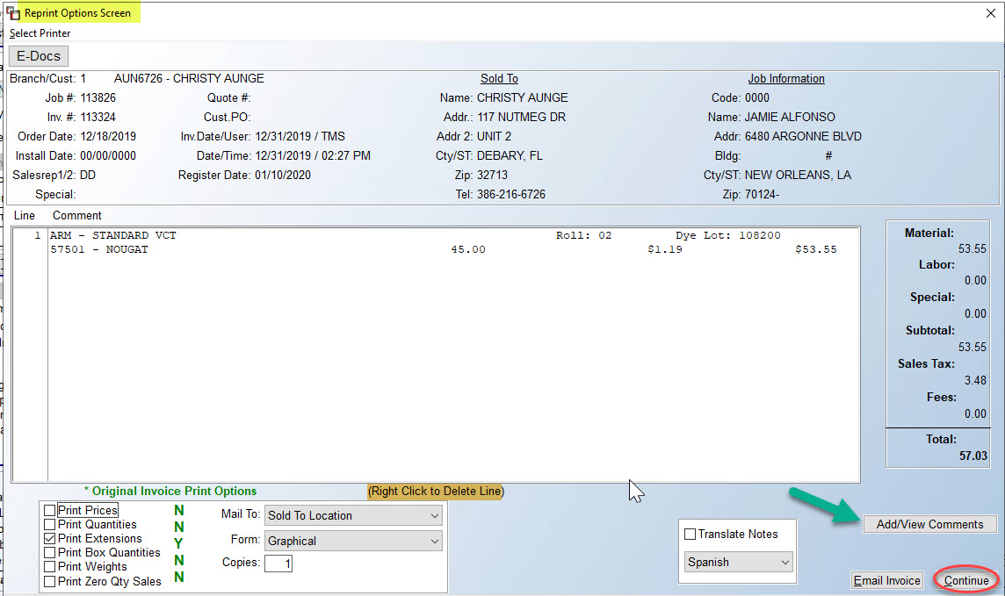Open the E-Docs button

[38, 56]
